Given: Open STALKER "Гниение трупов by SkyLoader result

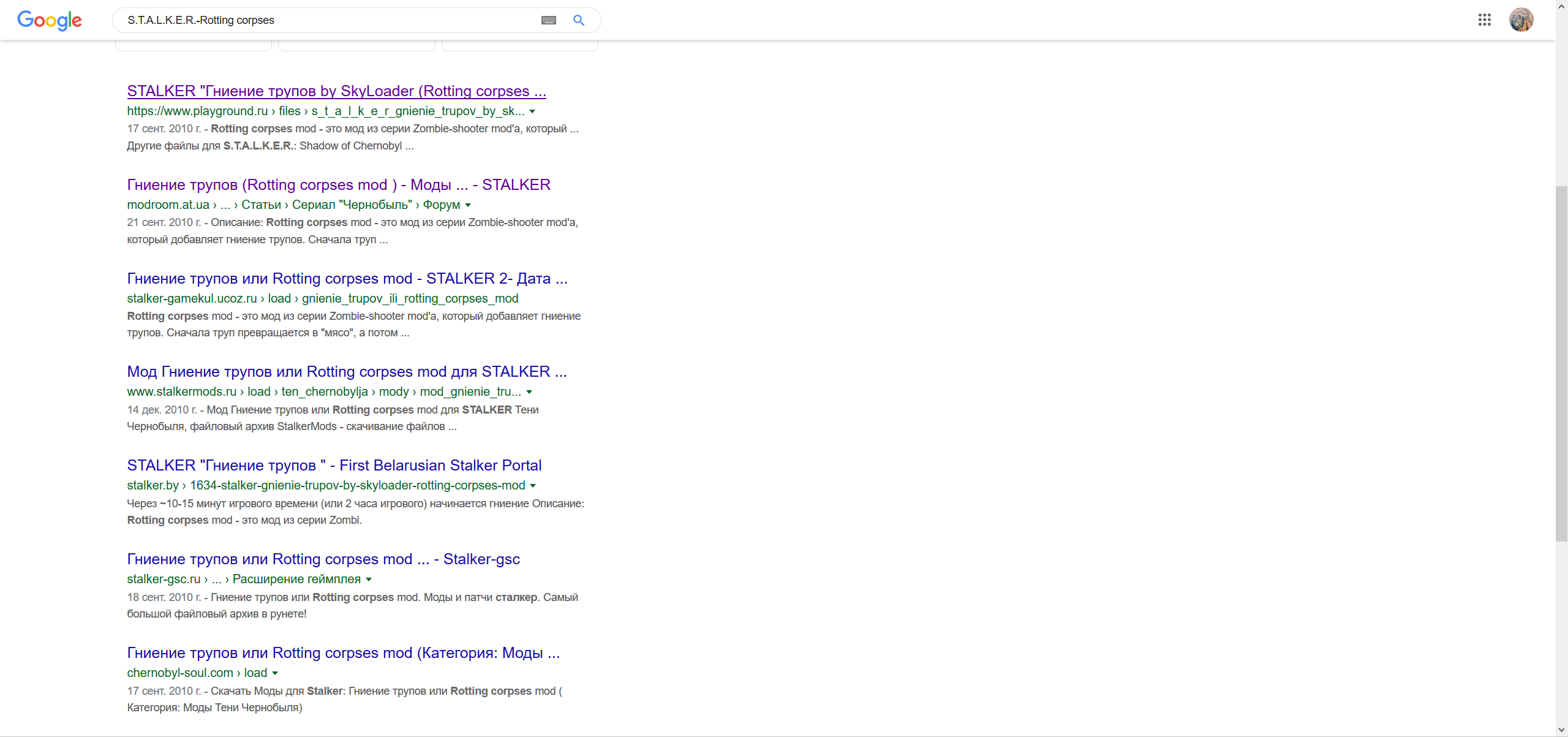Looking at the screenshot, I should click(x=336, y=91).
